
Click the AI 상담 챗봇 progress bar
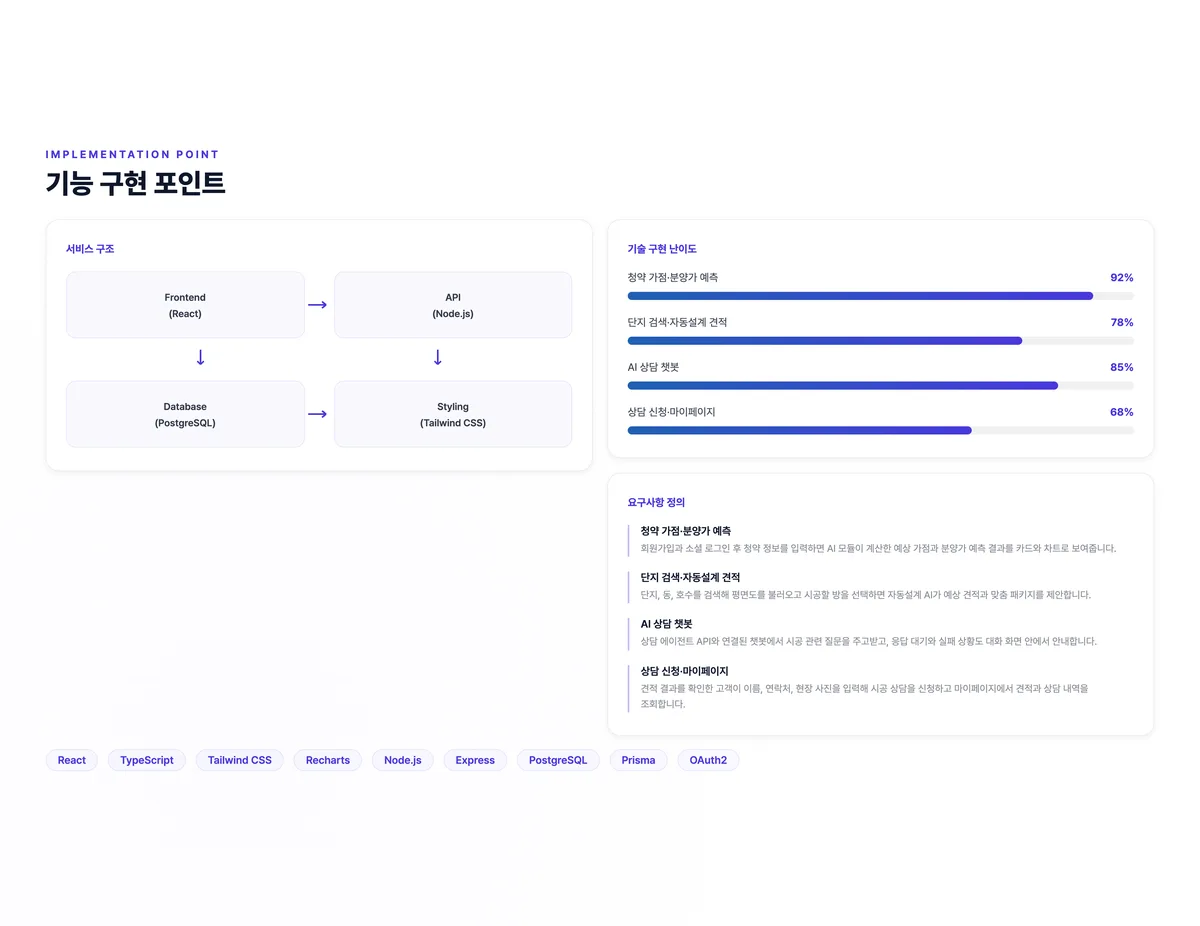pos(880,386)
